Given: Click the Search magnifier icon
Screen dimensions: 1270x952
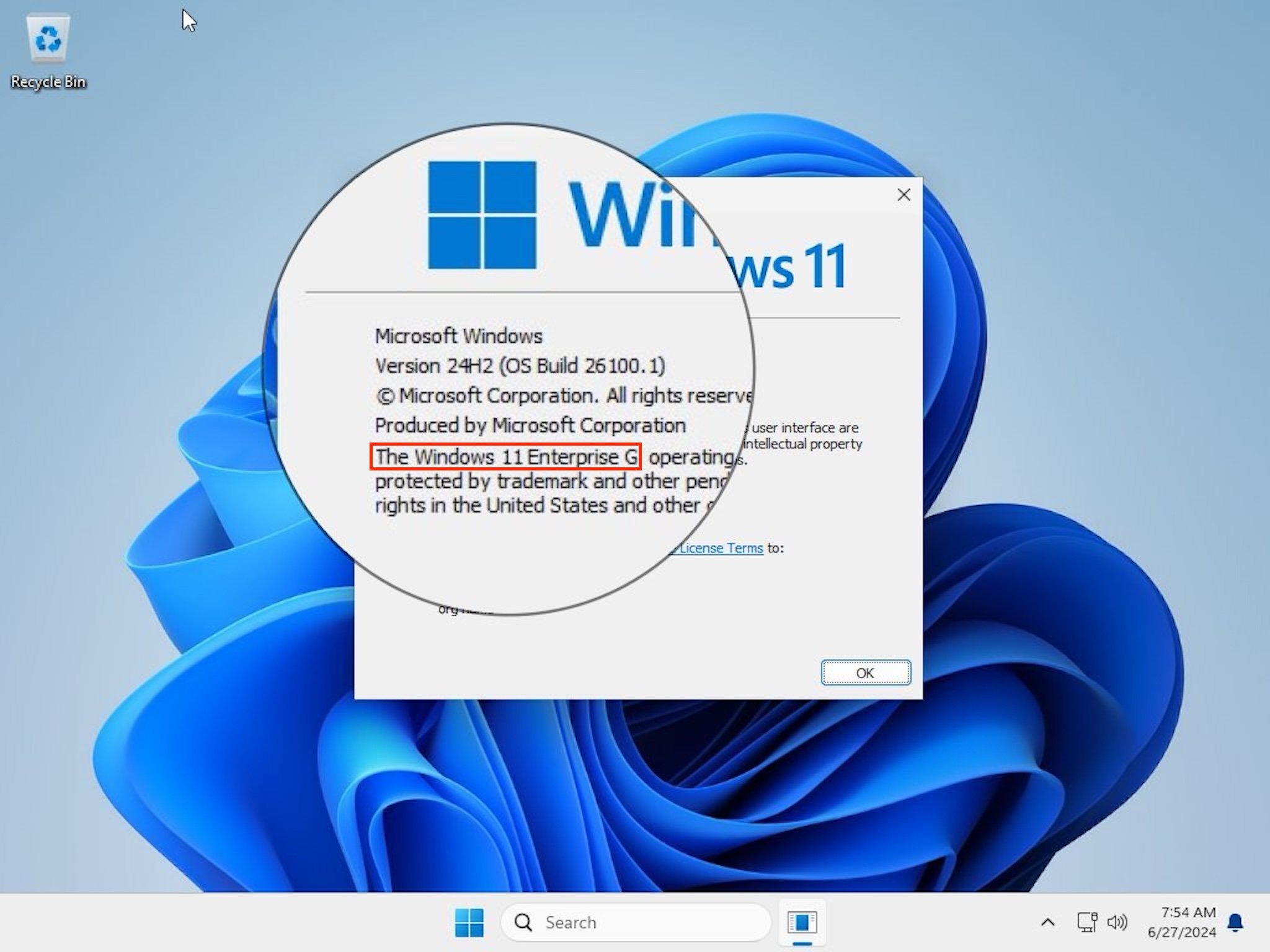Looking at the screenshot, I should point(523,922).
